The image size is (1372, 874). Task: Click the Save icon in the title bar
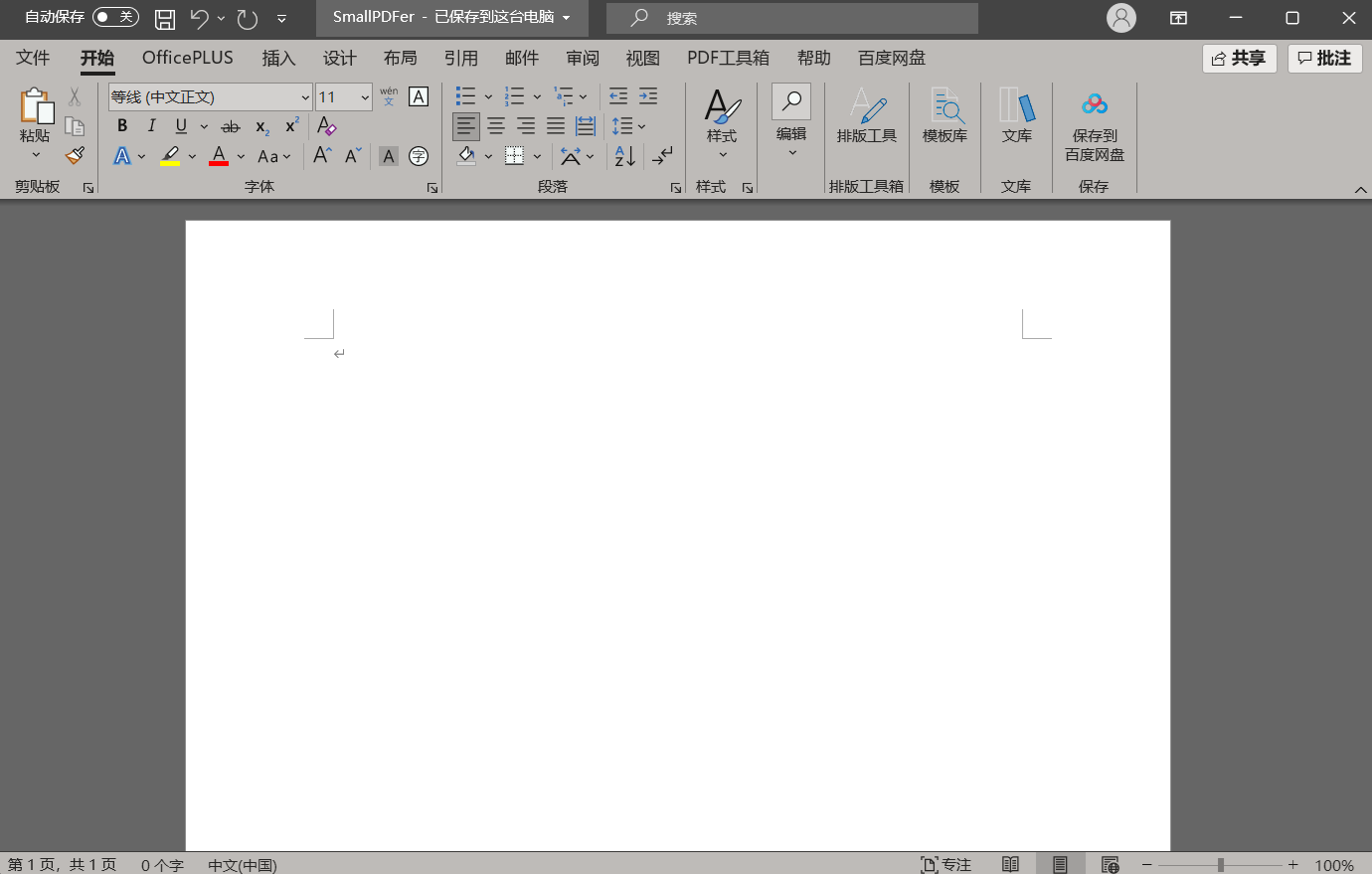coord(165,18)
